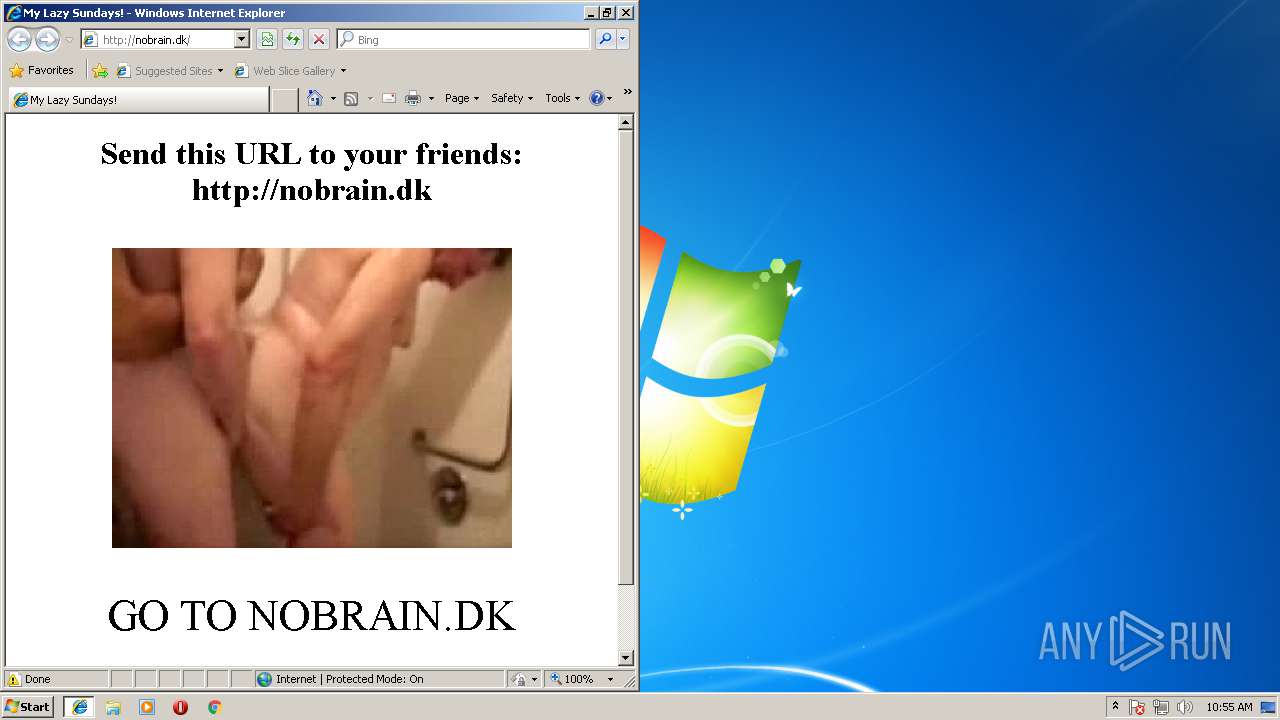
Task: Click the scrollbar down arrow
Action: pyautogui.click(x=626, y=658)
